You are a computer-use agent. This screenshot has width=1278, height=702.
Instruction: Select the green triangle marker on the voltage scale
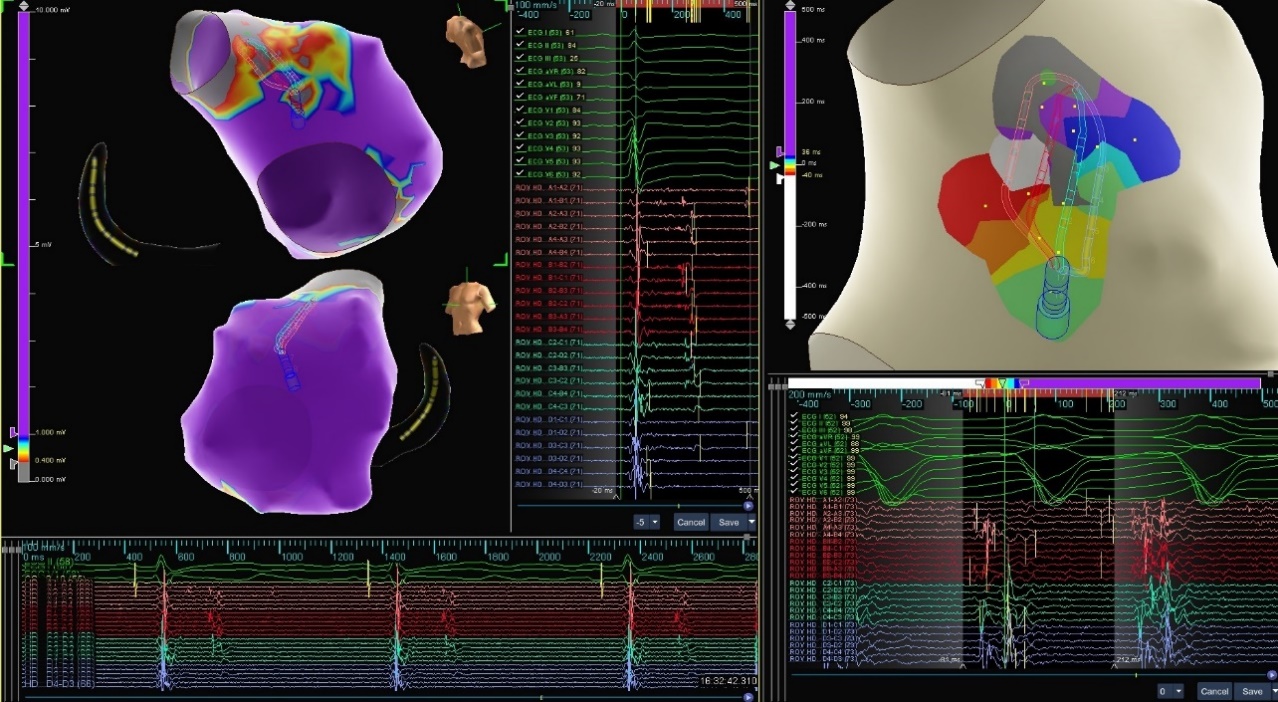[10, 449]
